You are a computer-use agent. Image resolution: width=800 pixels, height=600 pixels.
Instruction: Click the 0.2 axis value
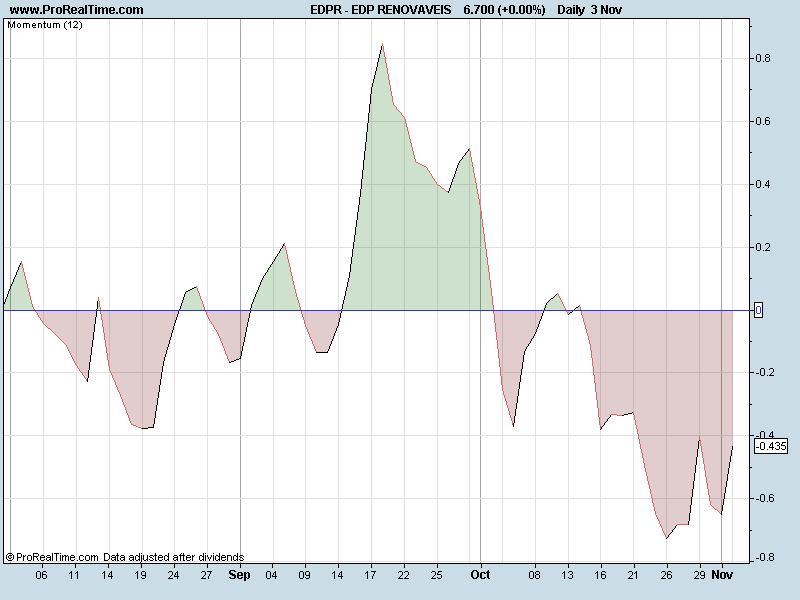(763, 247)
